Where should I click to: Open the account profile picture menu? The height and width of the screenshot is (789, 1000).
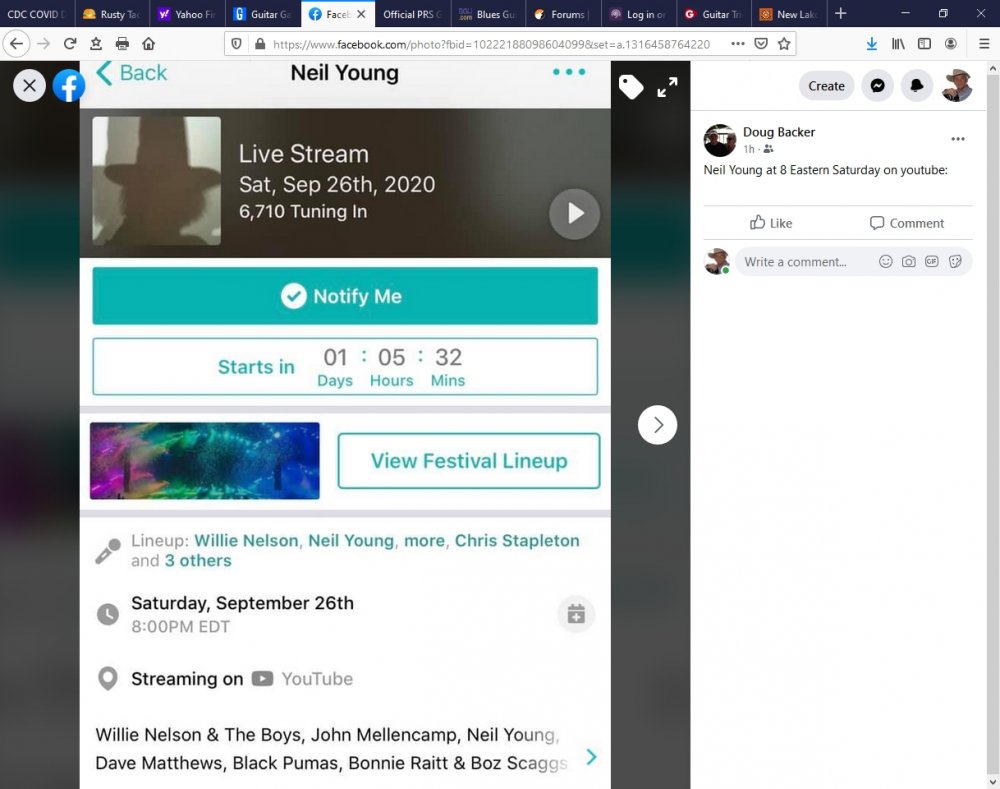pyautogui.click(x=957, y=85)
